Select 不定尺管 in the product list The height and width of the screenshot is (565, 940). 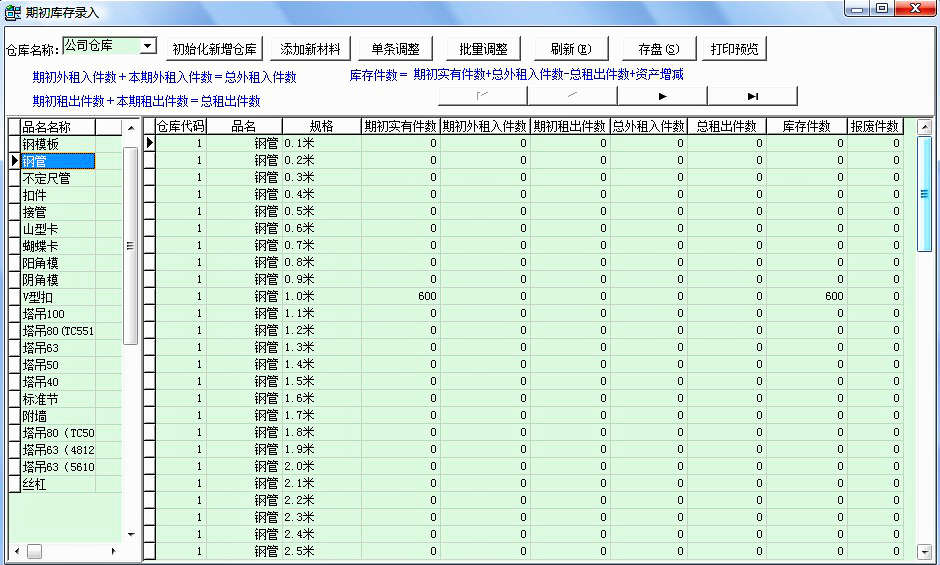(58, 178)
